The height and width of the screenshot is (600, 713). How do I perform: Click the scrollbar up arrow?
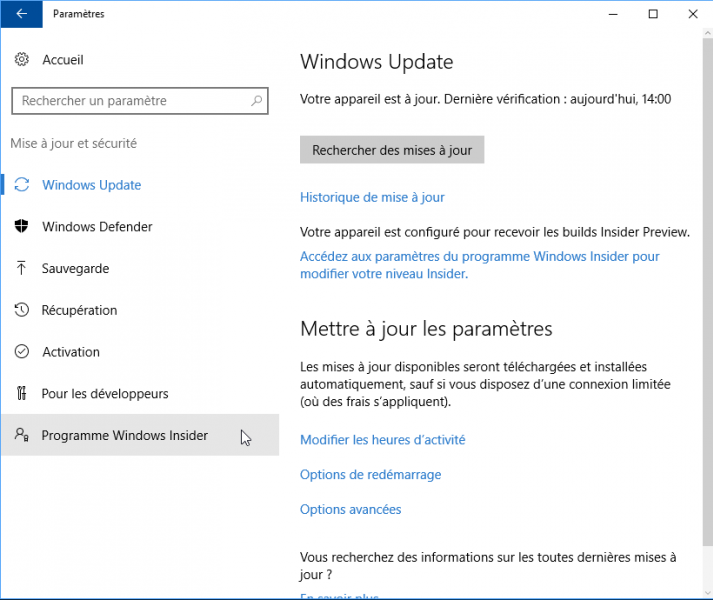708,33
